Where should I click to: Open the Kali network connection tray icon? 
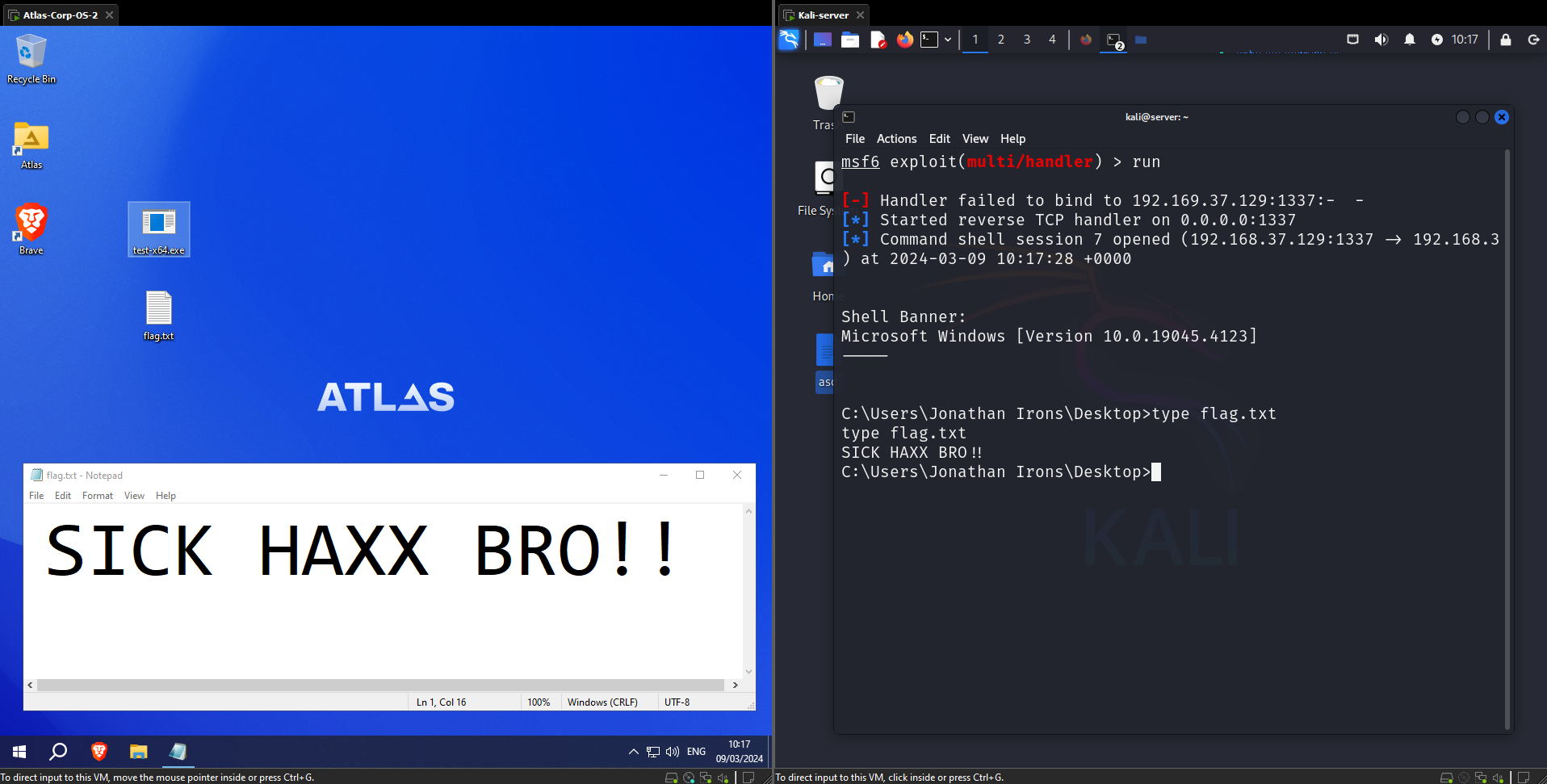point(1353,40)
